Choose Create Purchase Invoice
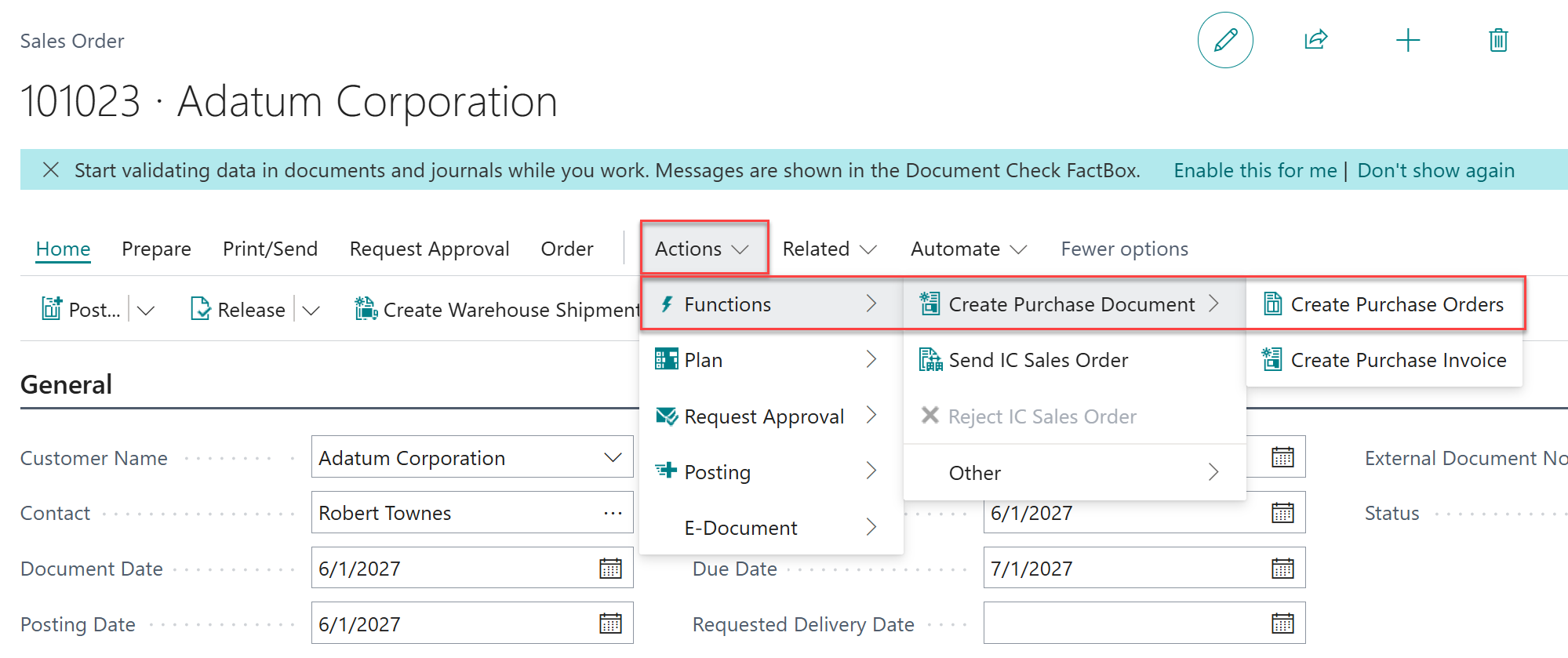1568x658 pixels. pos(1384,360)
